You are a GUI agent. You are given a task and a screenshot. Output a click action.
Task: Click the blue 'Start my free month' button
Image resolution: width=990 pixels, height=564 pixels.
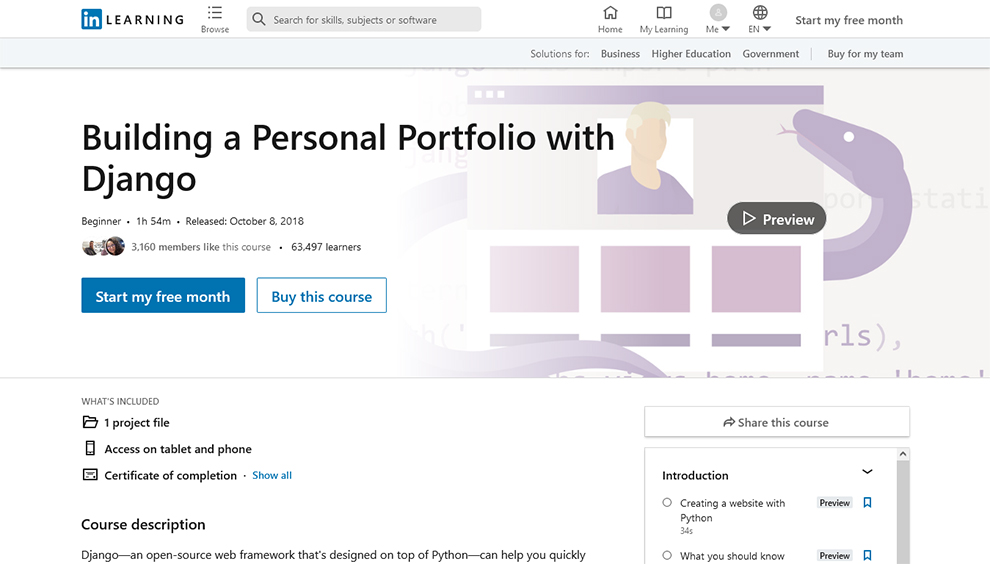163,296
